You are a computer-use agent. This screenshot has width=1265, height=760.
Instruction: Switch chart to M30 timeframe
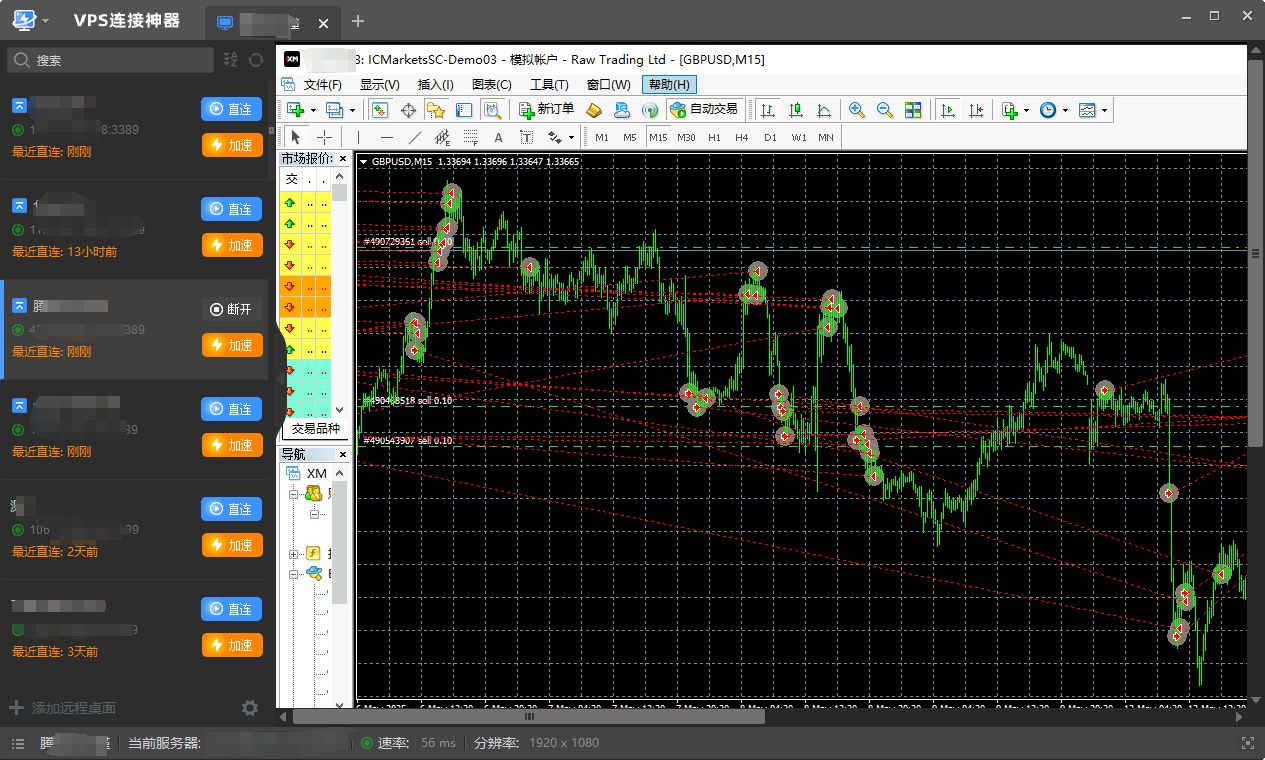point(686,137)
